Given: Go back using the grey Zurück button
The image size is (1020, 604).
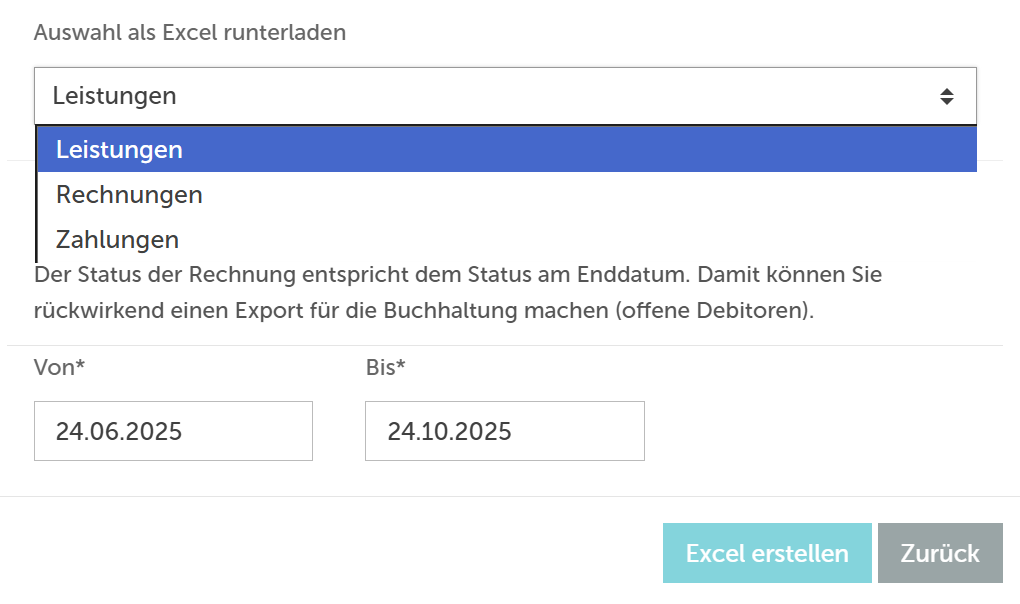Looking at the screenshot, I should (x=940, y=553).
